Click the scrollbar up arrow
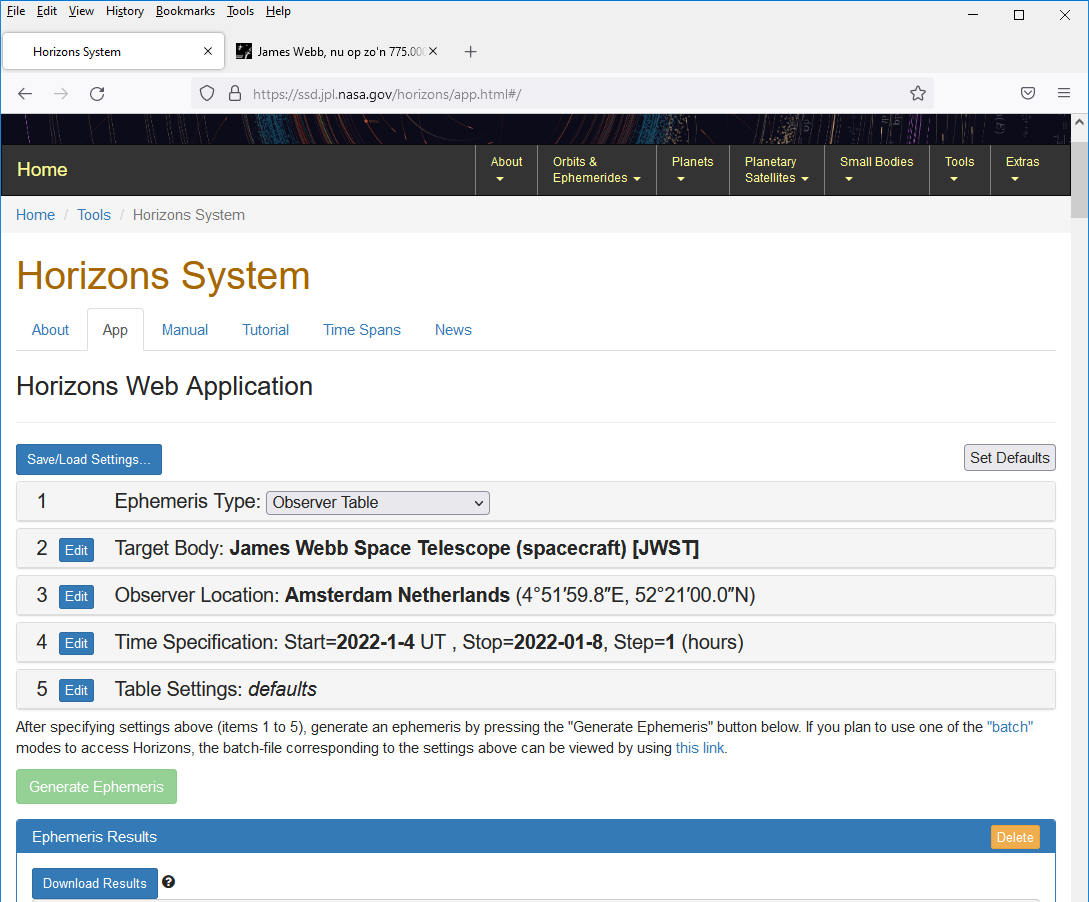 coord(1079,122)
